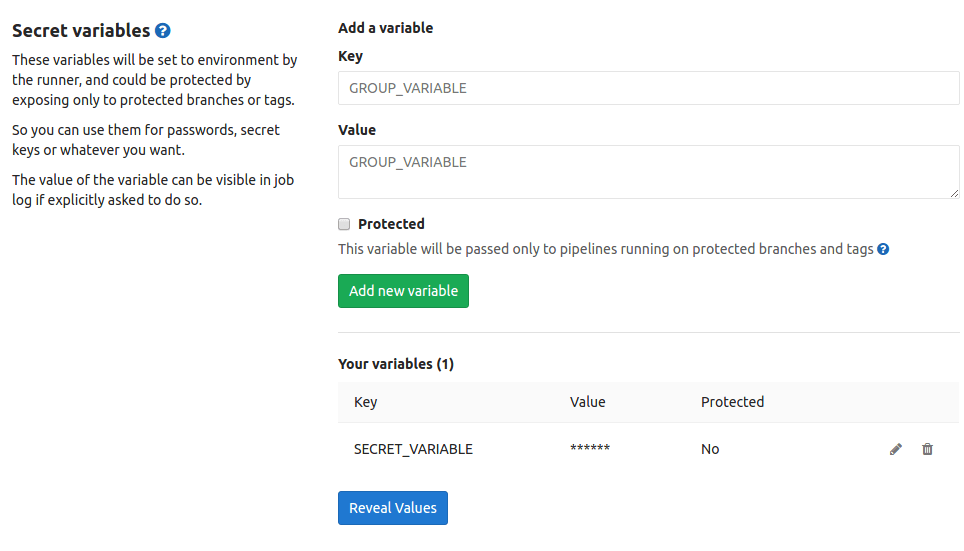
Task: Click the Reveal Values button
Action: coord(393,508)
